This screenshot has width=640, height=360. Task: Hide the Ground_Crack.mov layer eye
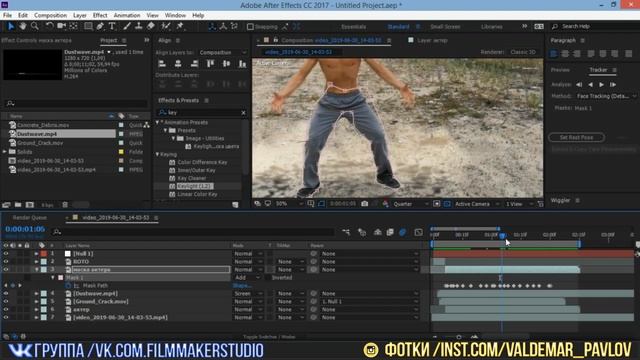tap(6, 301)
